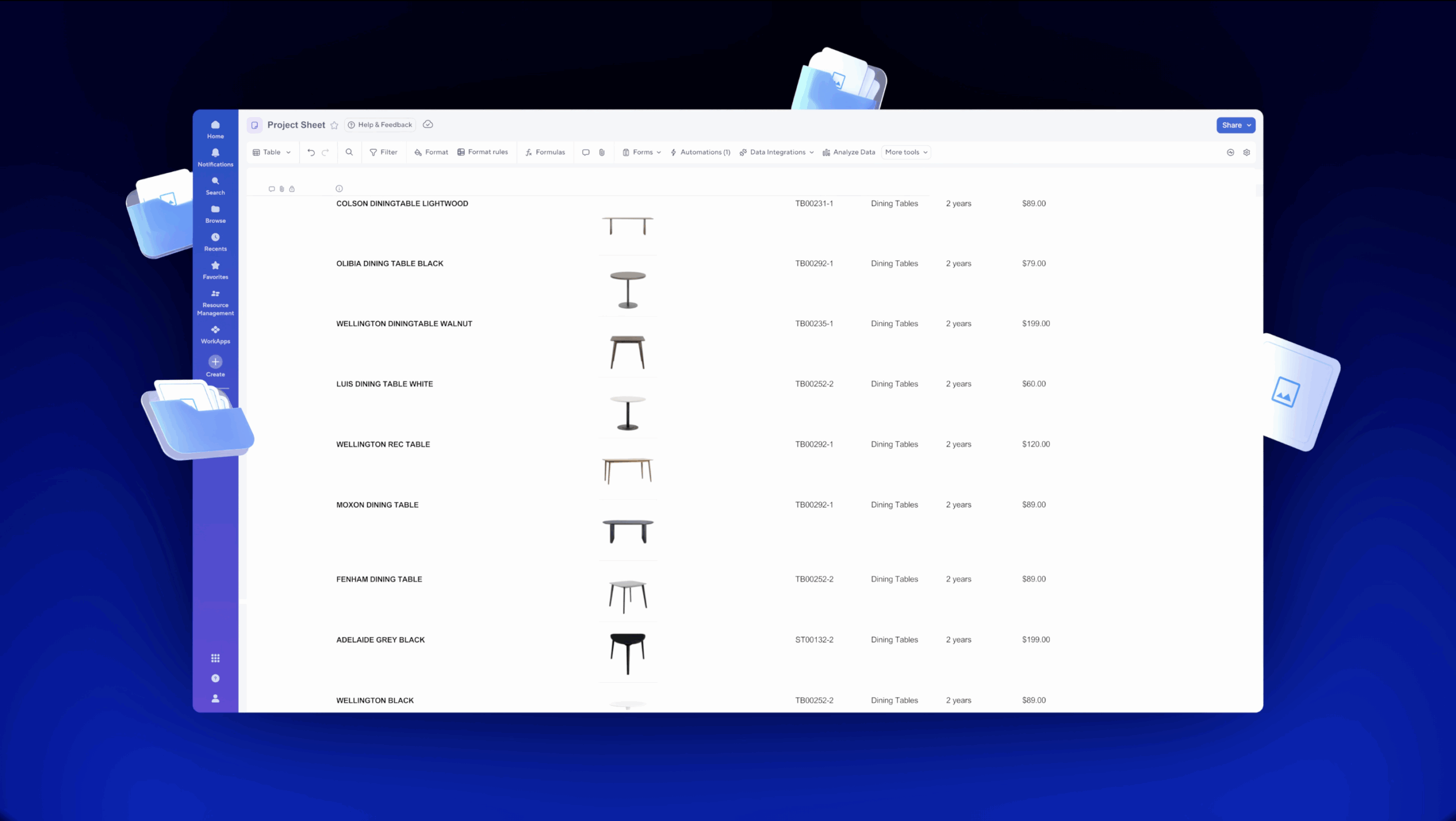Click the Share button
This screenshot has width=1456, height=821.
pos(1235,126)
